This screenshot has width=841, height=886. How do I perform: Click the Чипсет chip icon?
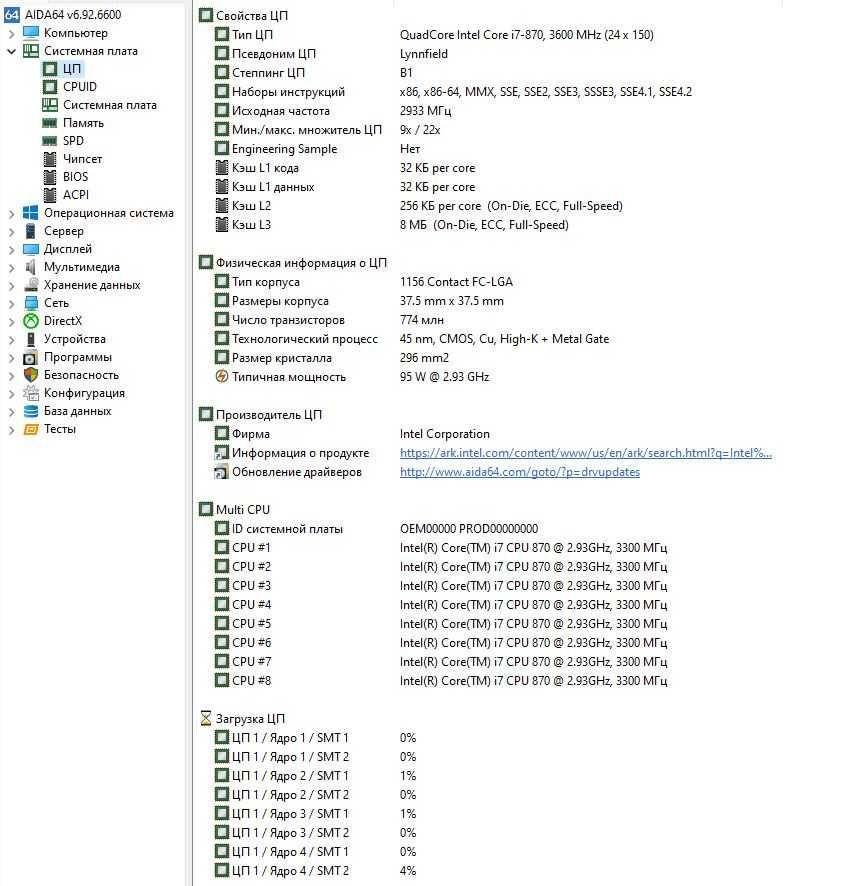[50, 159]
